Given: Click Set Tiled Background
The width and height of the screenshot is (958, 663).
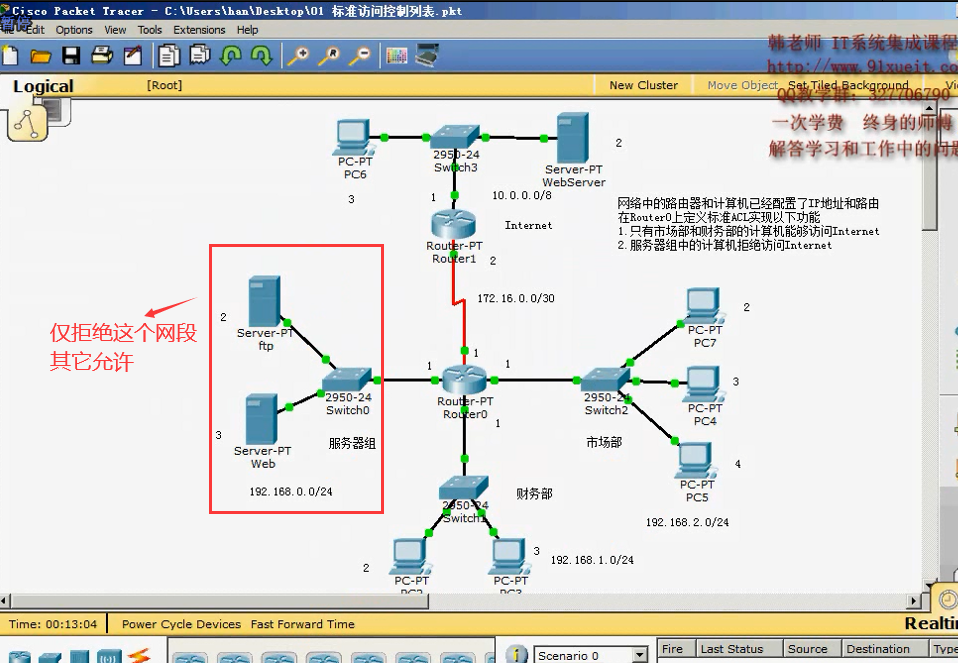Looking at the screenshot, I should pyautogui.click(x=848, y=86).
